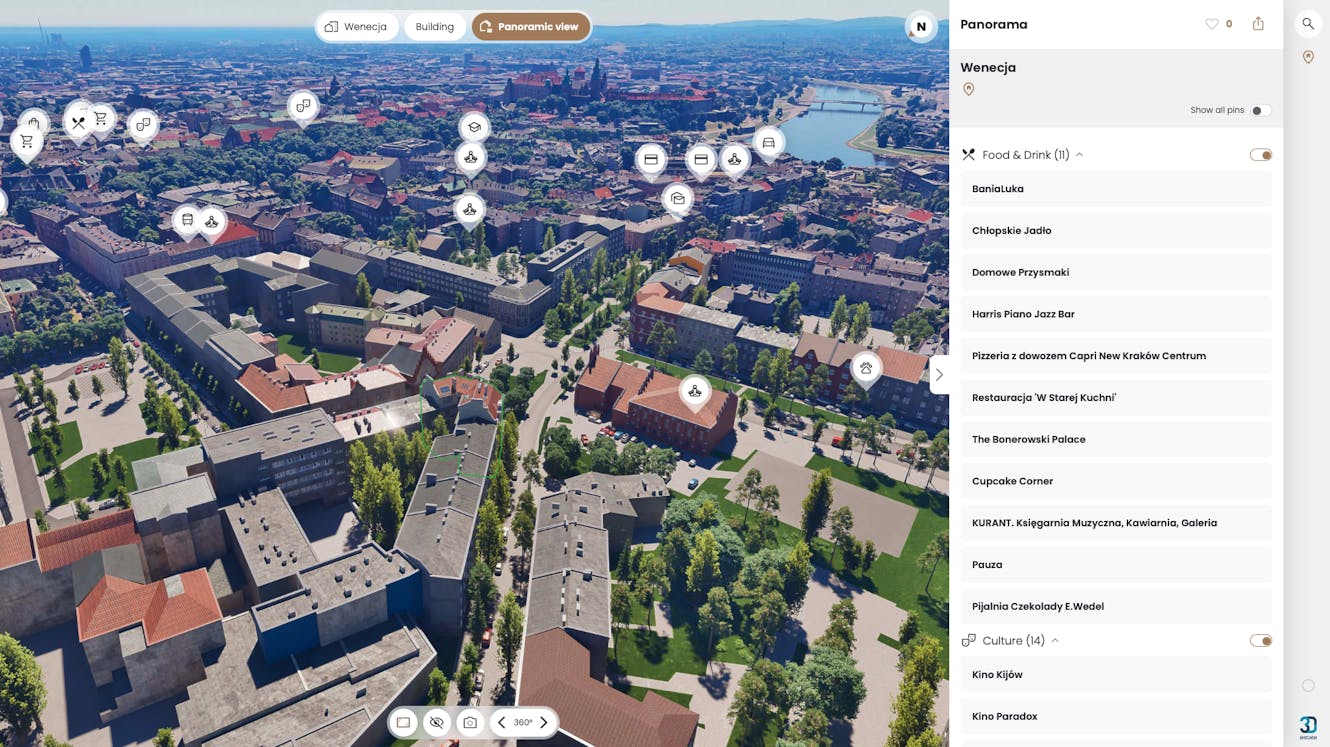Hide interface using the crossed-eye icon
The image size is (1330, 747).
pyautogui.click(x=436, y=721)
